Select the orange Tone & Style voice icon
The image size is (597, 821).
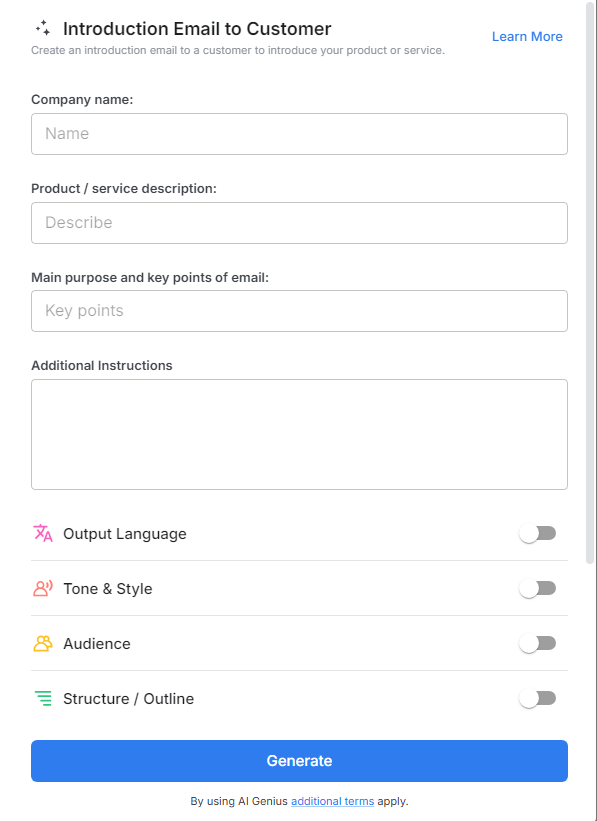click(x=42, y=588)
